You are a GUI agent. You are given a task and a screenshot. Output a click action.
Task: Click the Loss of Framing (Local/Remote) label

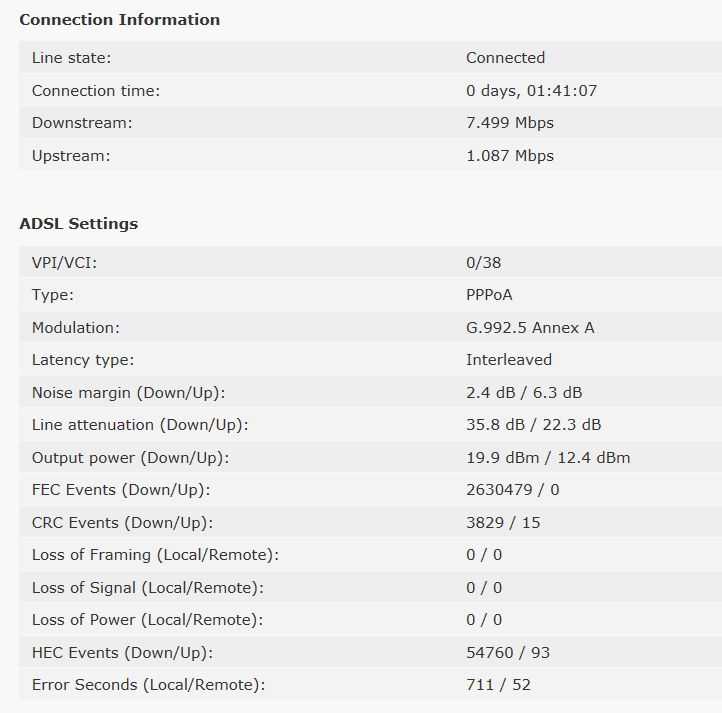(x=155, y=555)
